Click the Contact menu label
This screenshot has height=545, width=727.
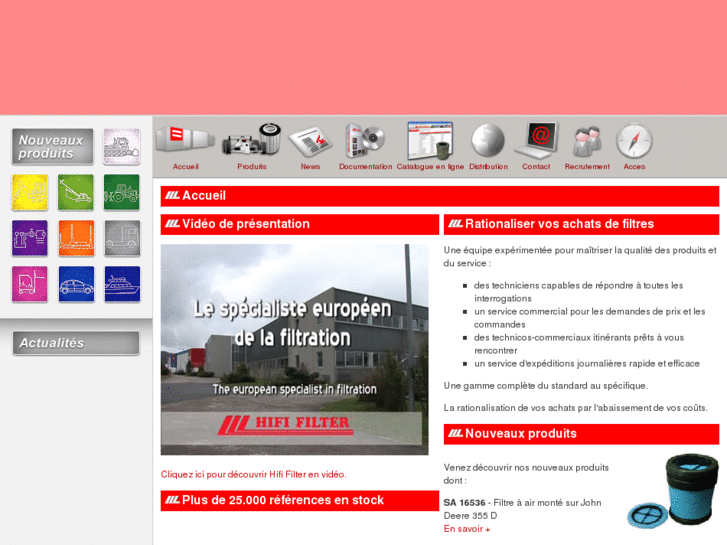(x=536, y=167)
